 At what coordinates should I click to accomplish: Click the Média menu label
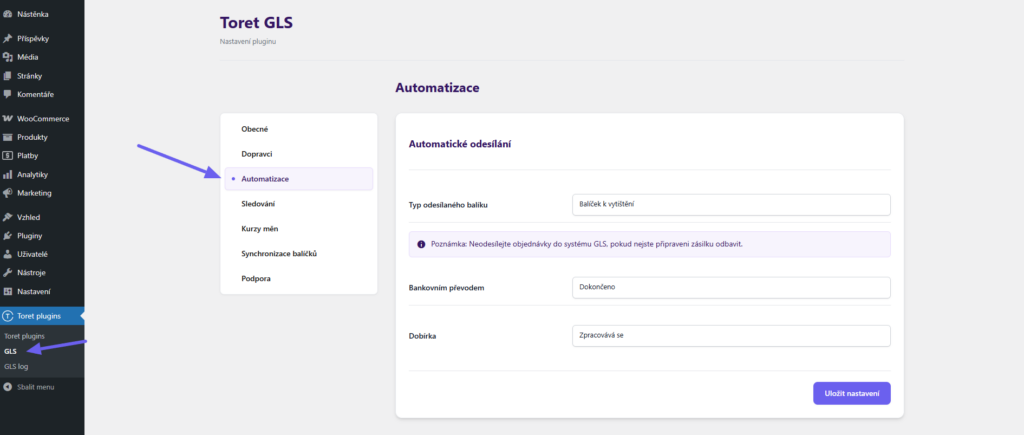click(27, 57)
